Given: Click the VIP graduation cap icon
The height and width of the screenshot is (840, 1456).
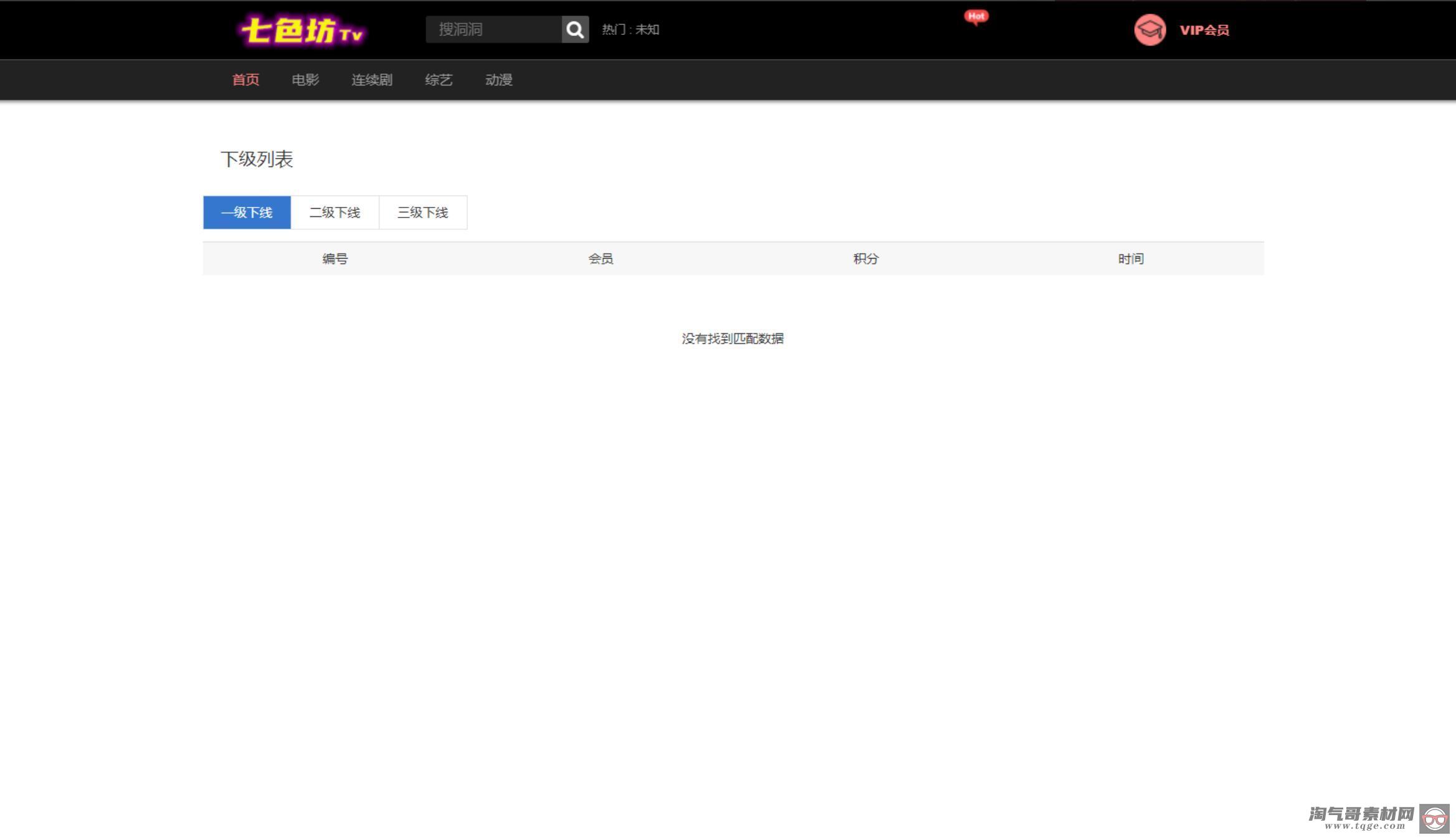Looking at the screenshot, I should click(1149, 30).
